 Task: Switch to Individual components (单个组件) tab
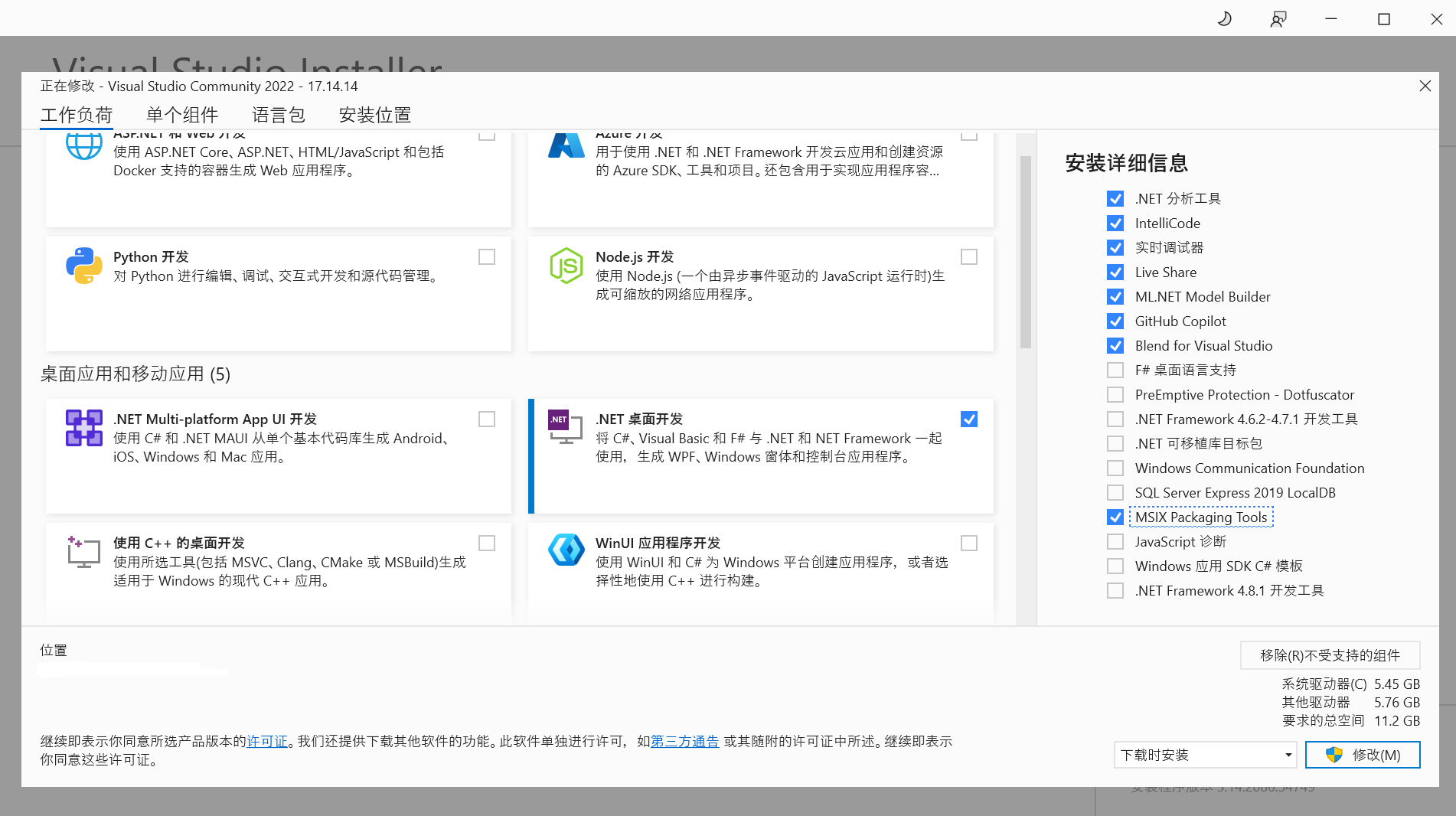[x=182, y=115]
